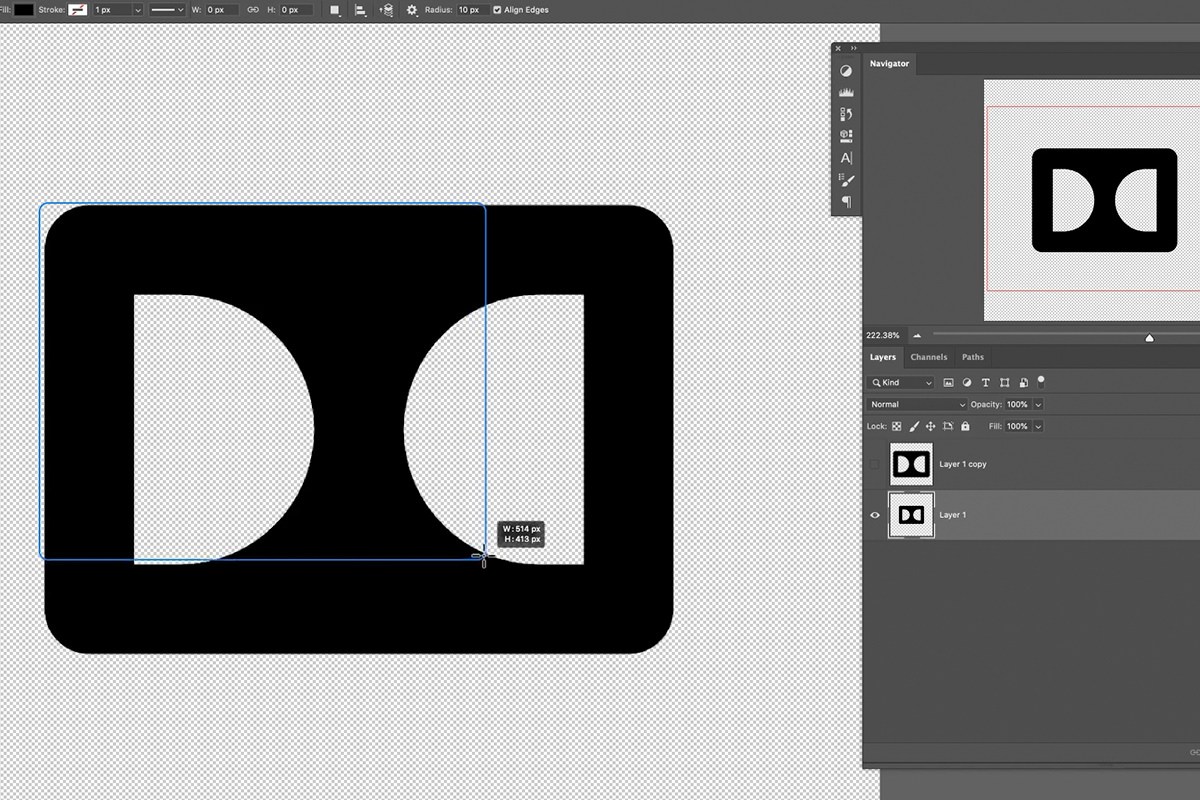Open the layer Fill dropdown arrow
1200x800 pixels.
click(x=1038, y=426)
